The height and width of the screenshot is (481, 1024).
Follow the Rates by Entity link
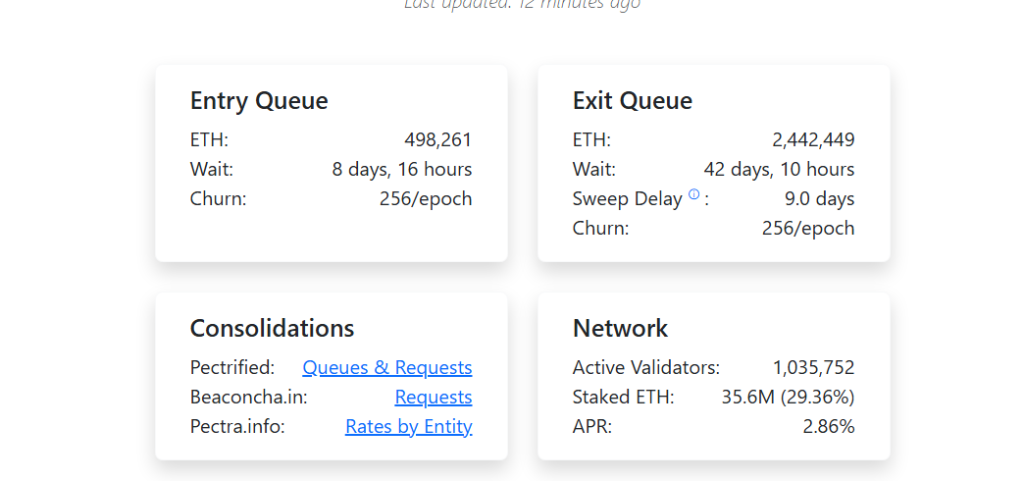(408, 427)
